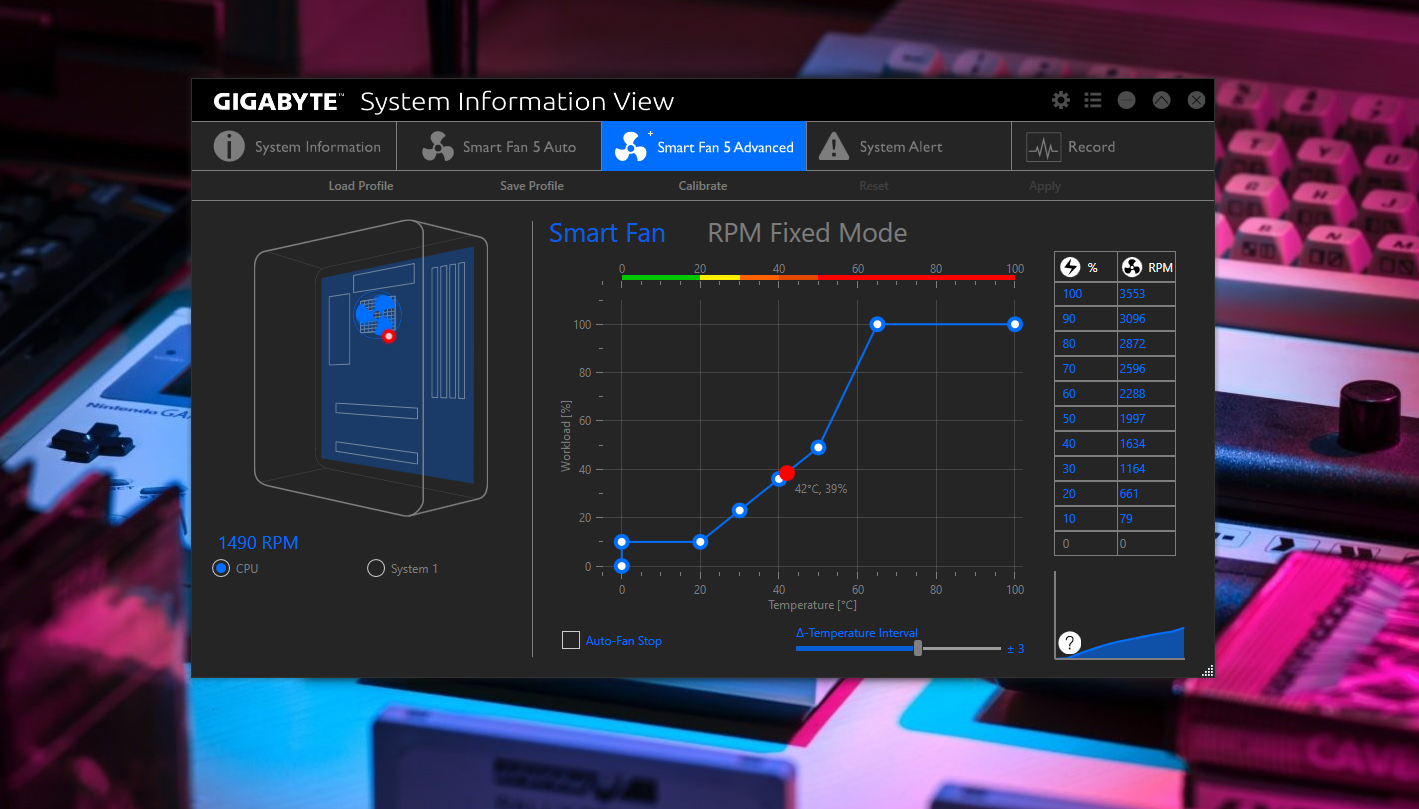The image size is (1419, 809).
Task: Click the curve point at 20°C, 10%
Action: click(x=700, y=542)
